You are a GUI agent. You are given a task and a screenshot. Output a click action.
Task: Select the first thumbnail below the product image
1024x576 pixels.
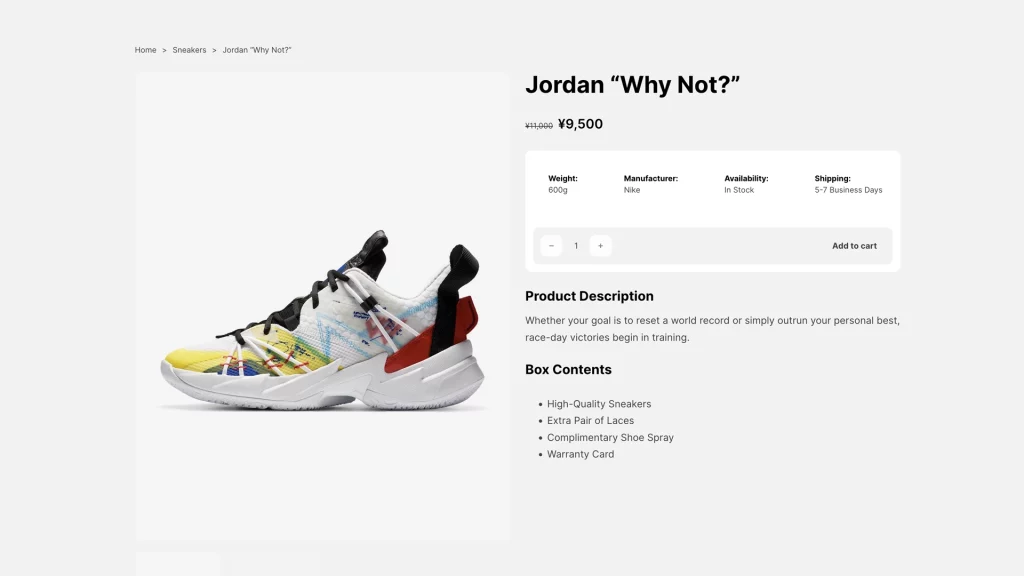(178, 565)
